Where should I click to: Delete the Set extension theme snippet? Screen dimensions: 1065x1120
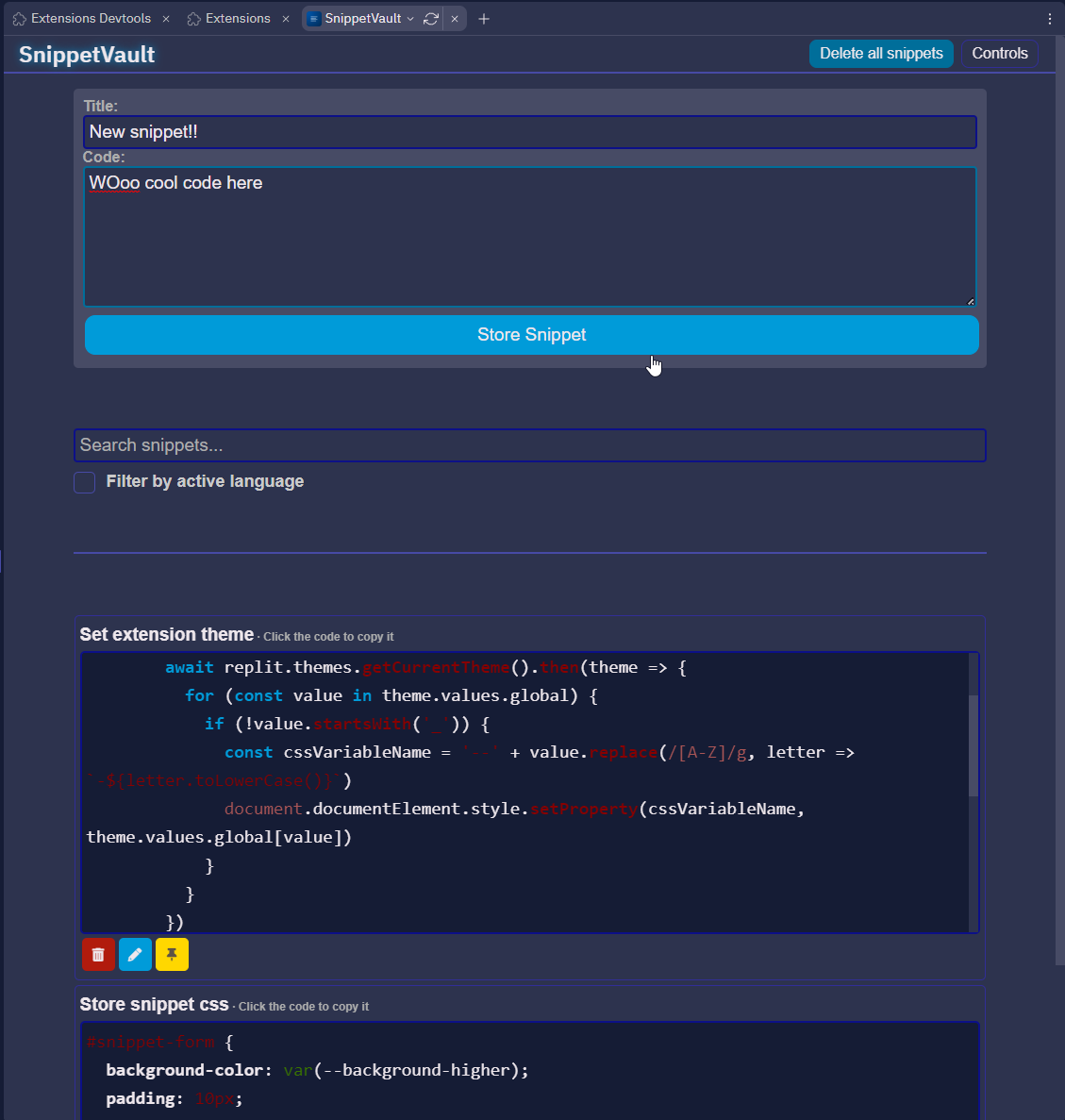coord(98,954)
